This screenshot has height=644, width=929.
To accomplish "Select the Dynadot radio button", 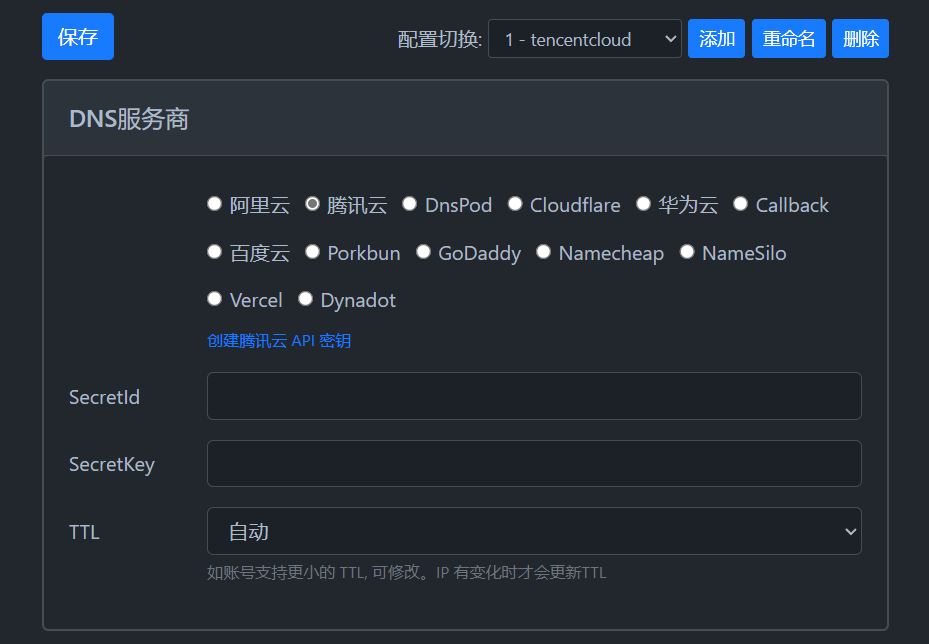I will [x=305, y=299].
